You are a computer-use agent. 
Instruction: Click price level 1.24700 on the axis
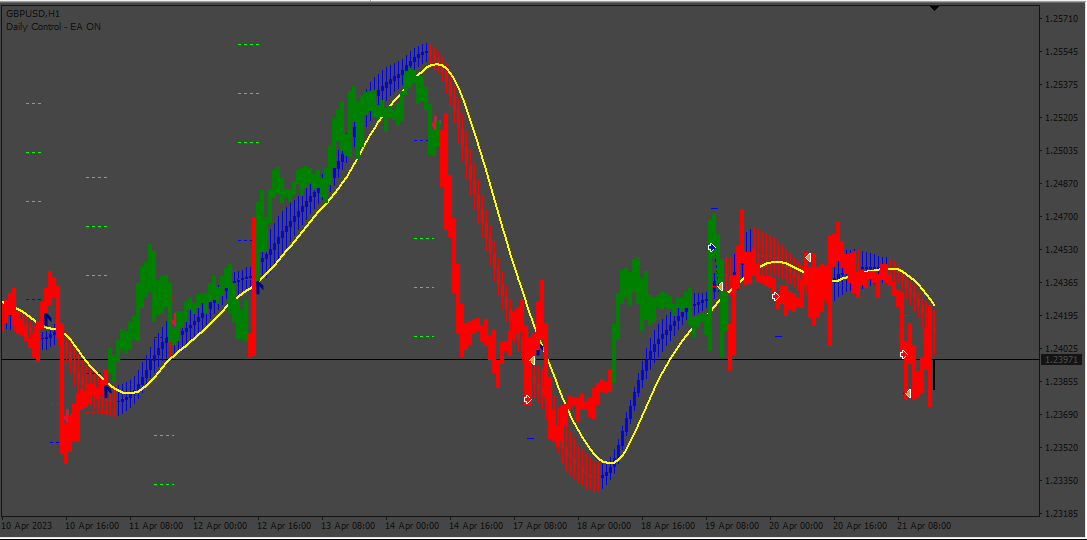point(1061,217)
